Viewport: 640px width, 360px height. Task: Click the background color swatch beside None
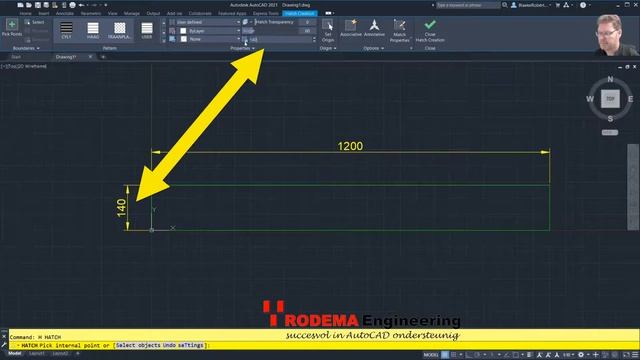[x=183, y=39]
